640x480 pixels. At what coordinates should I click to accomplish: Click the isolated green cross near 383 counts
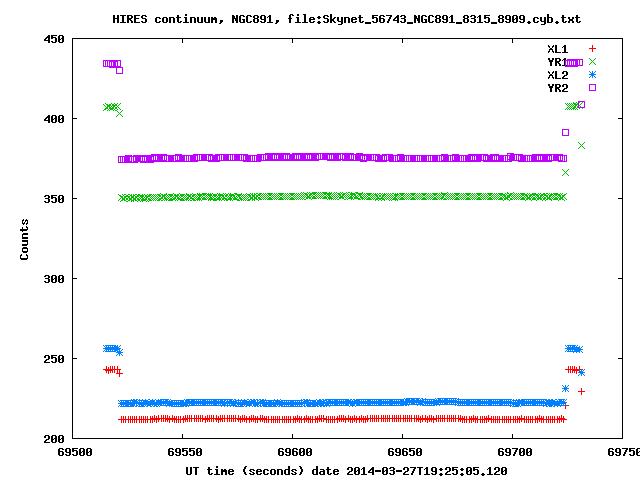[582, 145]
